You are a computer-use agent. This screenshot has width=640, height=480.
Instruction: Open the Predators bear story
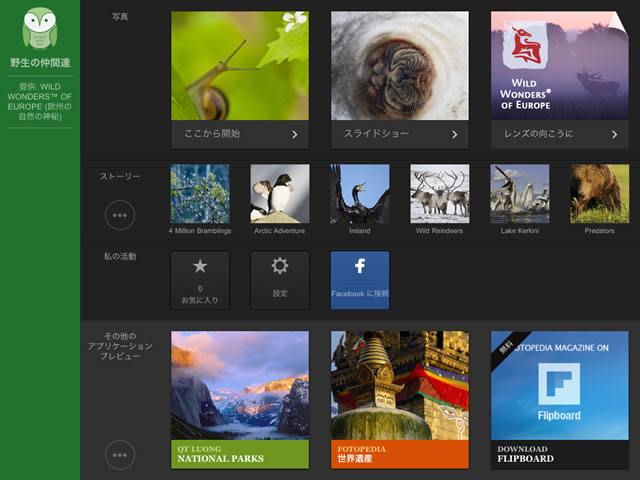coord(600,193)
